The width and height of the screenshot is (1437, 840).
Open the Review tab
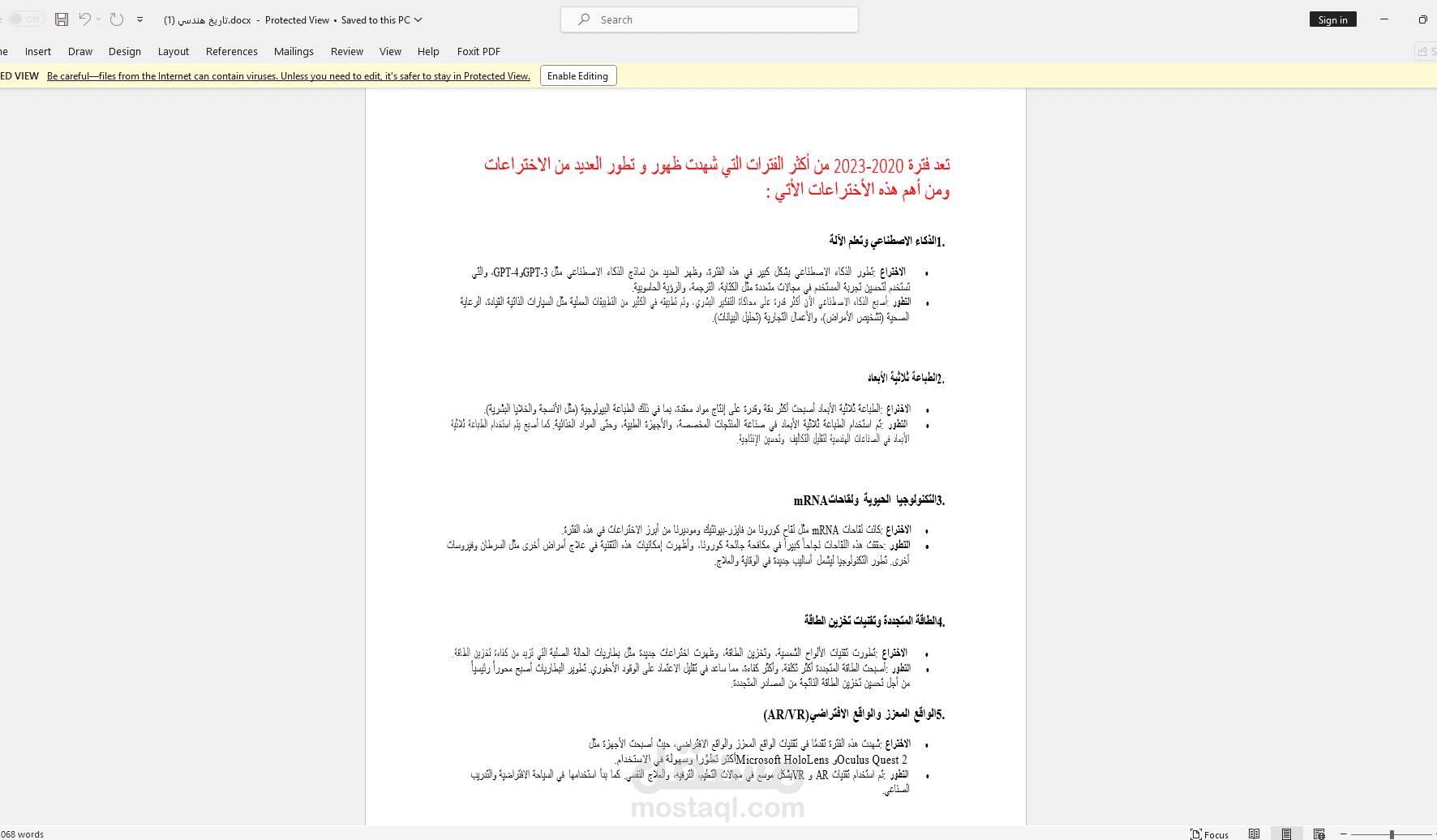pos(347,51)
